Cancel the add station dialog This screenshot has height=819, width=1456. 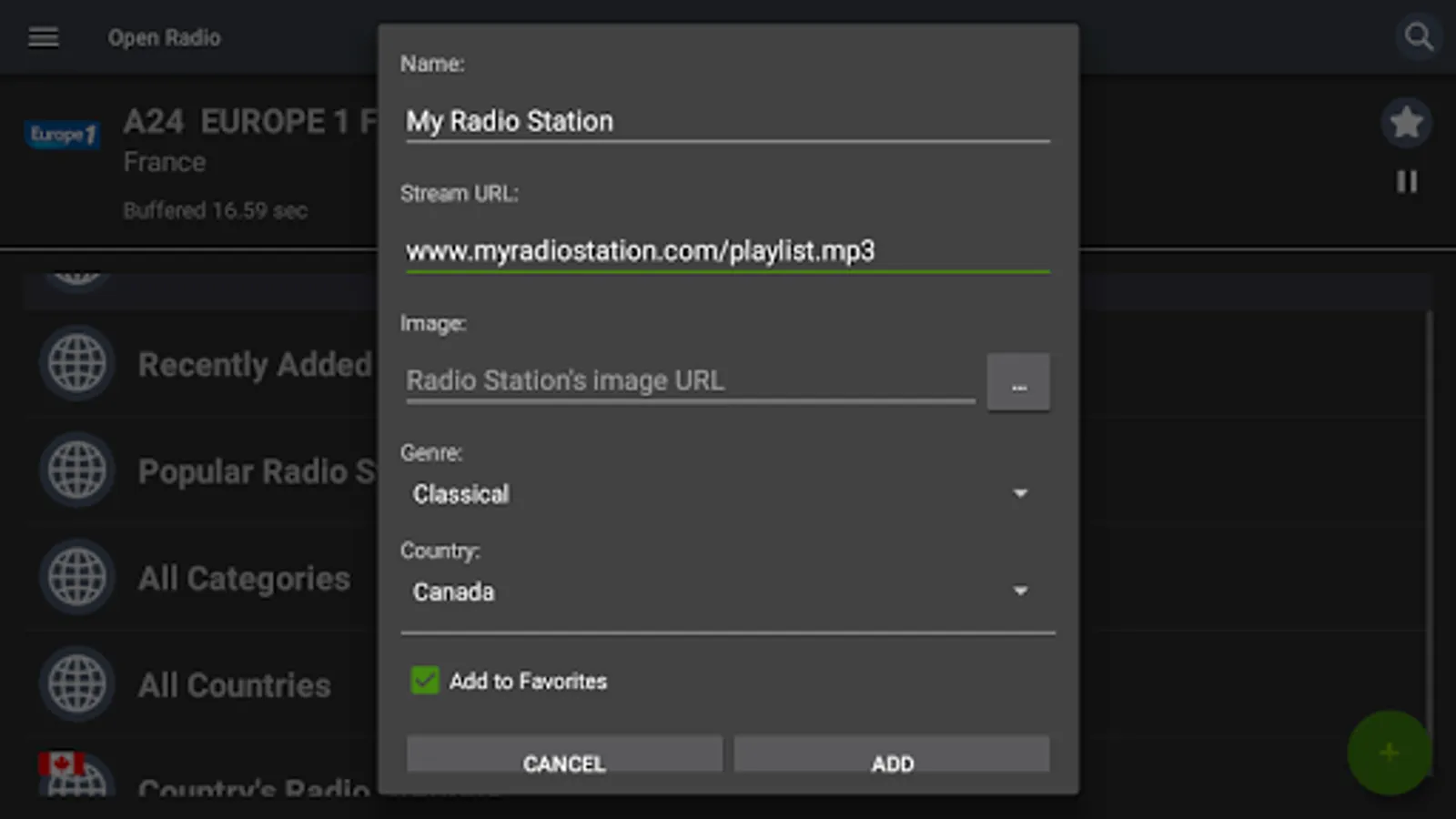pyautogui.click(x=564, y=755)
